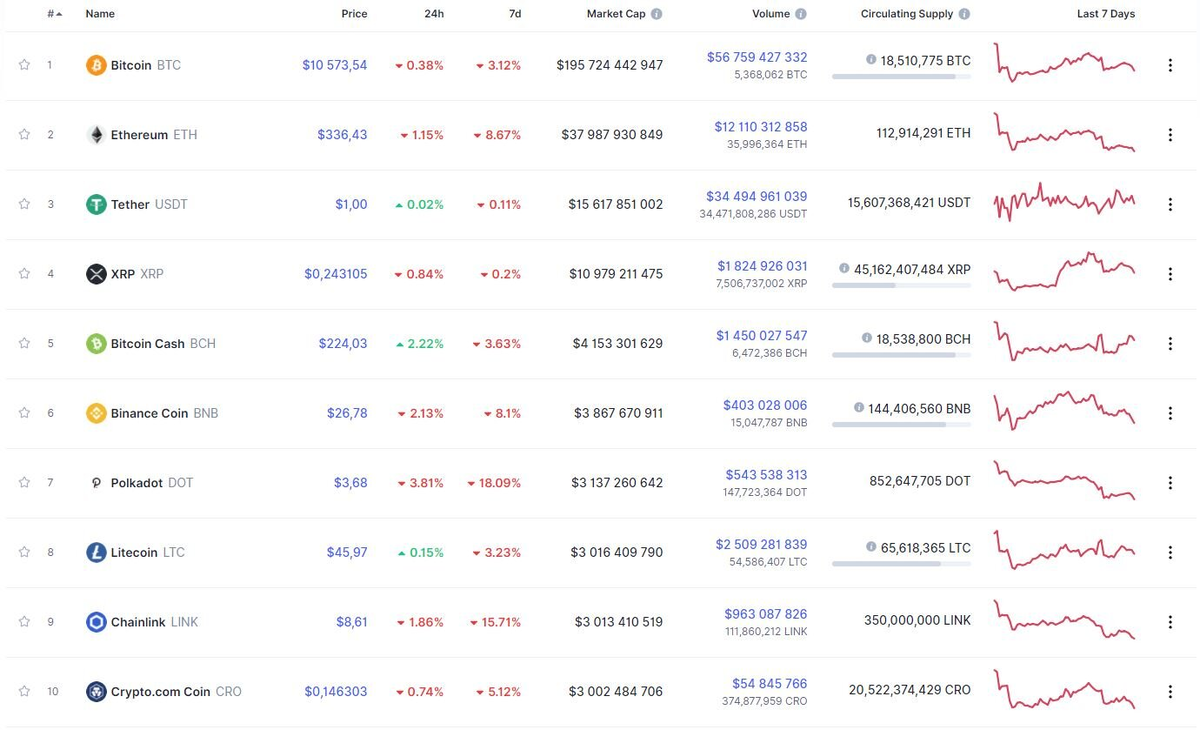
Task: Toggle Polkadot watchlist star
Action: (24, 482)
